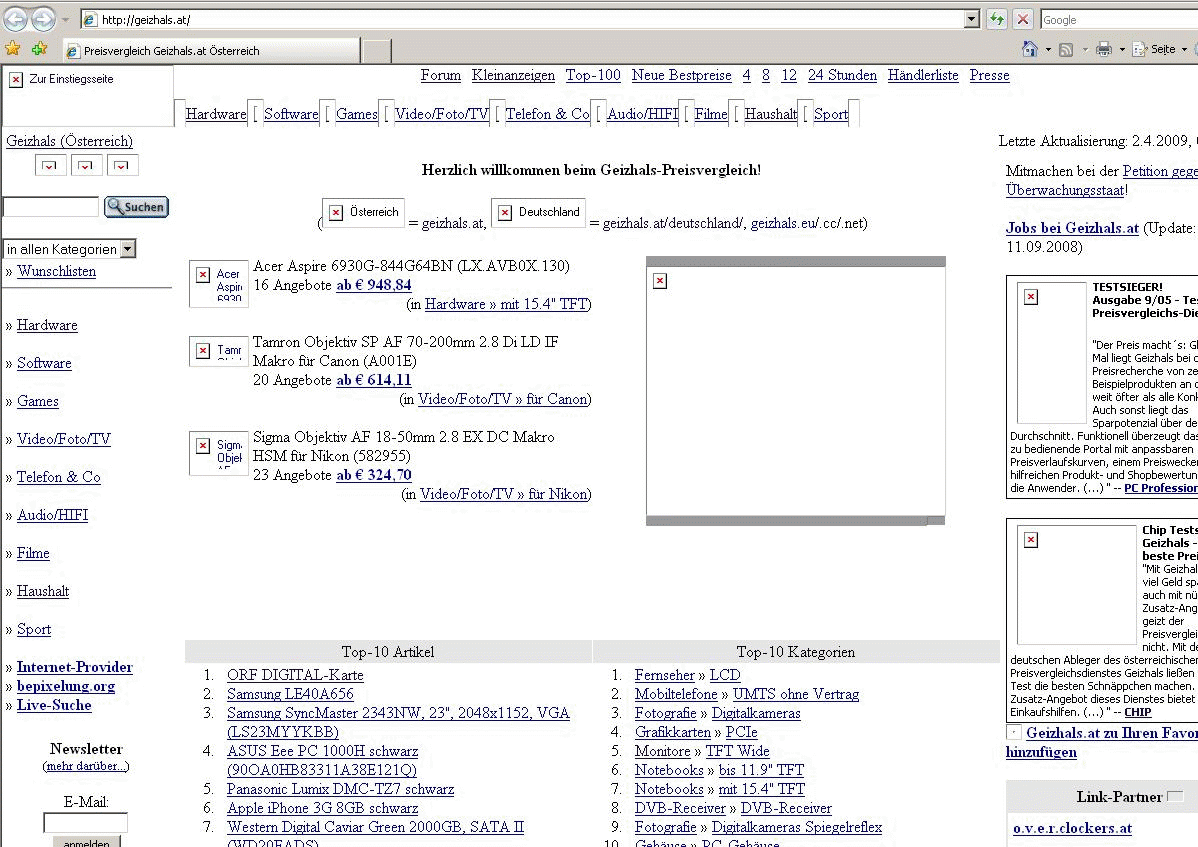Click the Suchen search button with magnifier
The image size is (1198, 847).
click(137, 206)
